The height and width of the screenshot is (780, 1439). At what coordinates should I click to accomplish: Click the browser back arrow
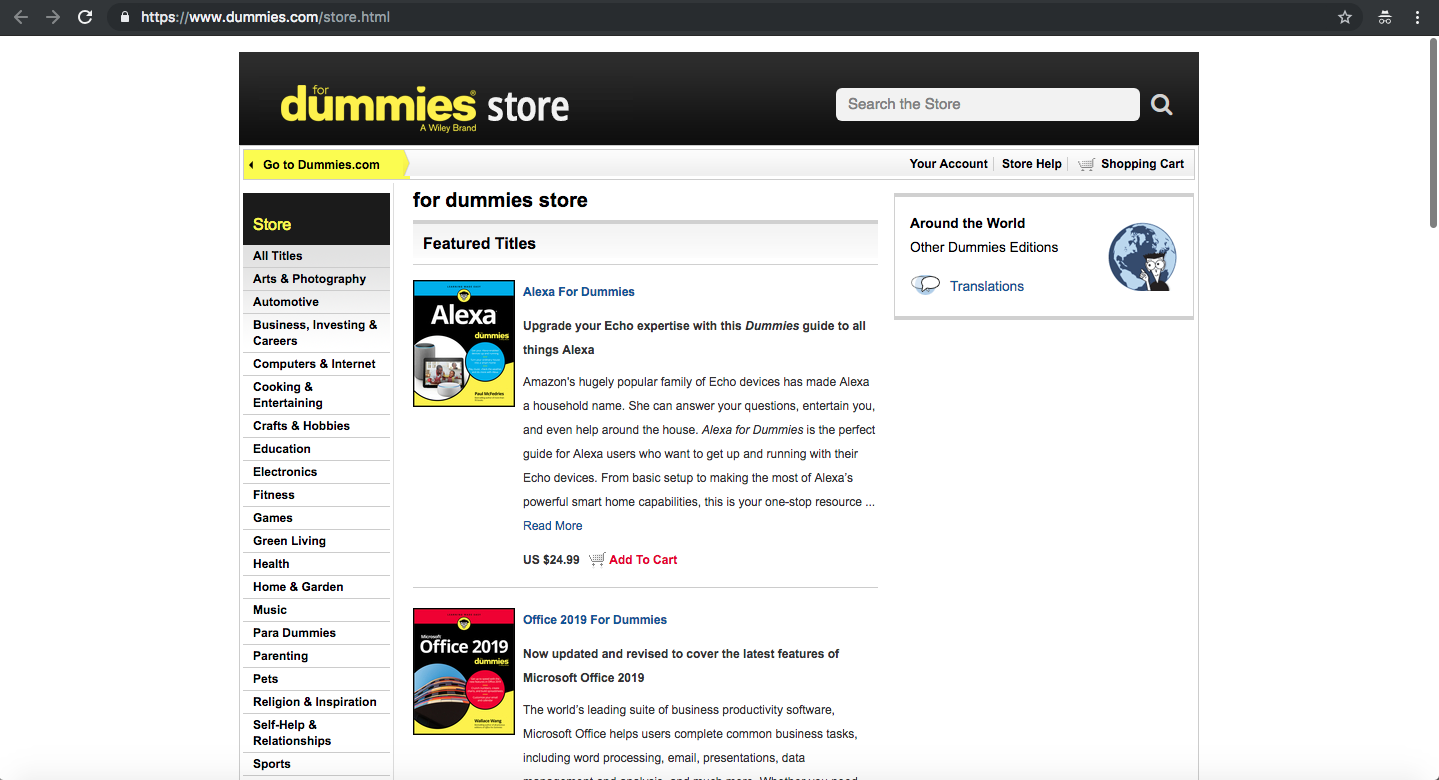click(x=21, y=17)
